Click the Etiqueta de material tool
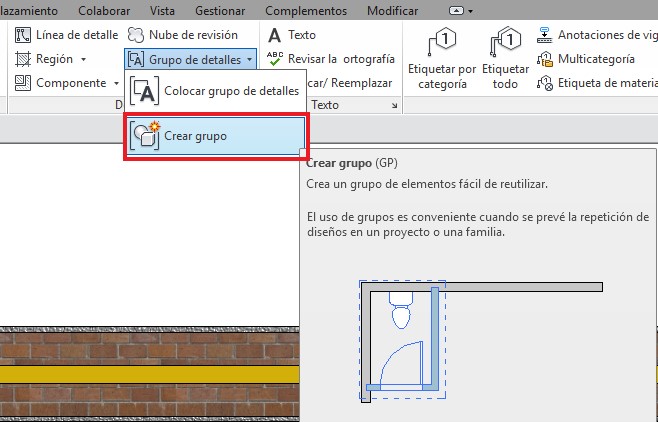 click(x=596, y=83)
